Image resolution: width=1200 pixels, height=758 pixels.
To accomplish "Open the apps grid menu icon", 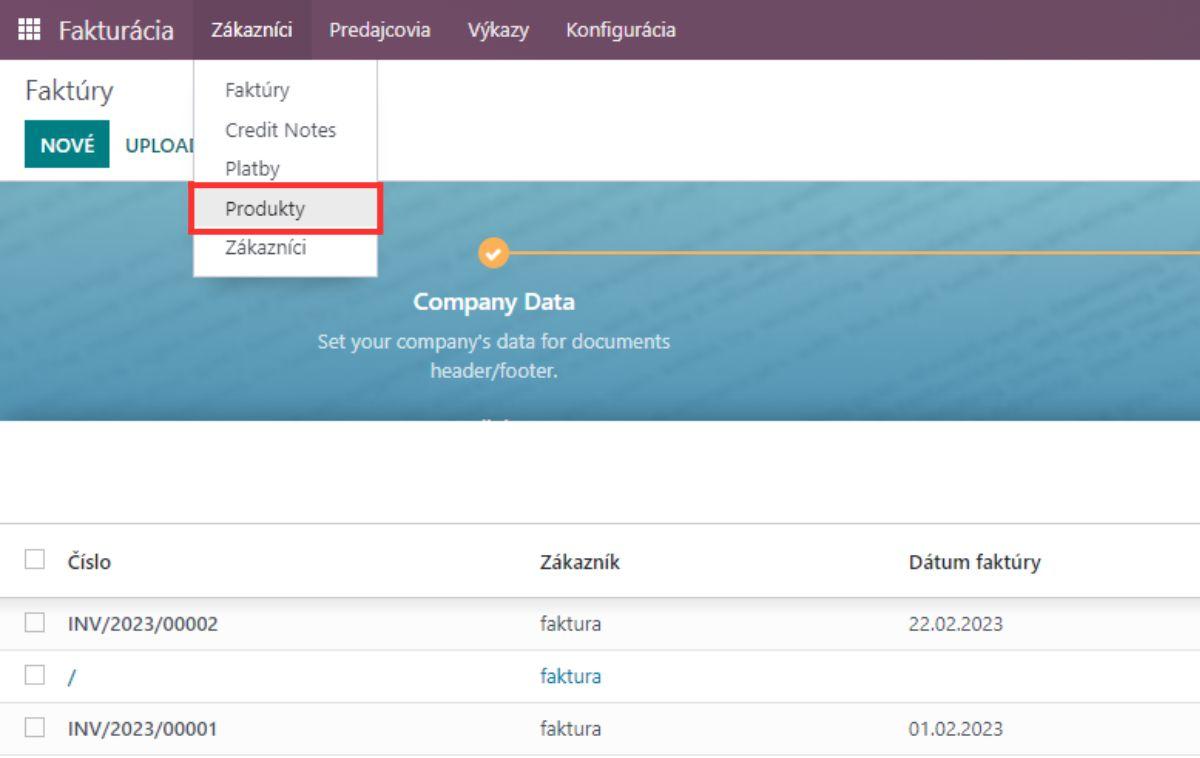I will pyautogui.click(x=29, y=30).
